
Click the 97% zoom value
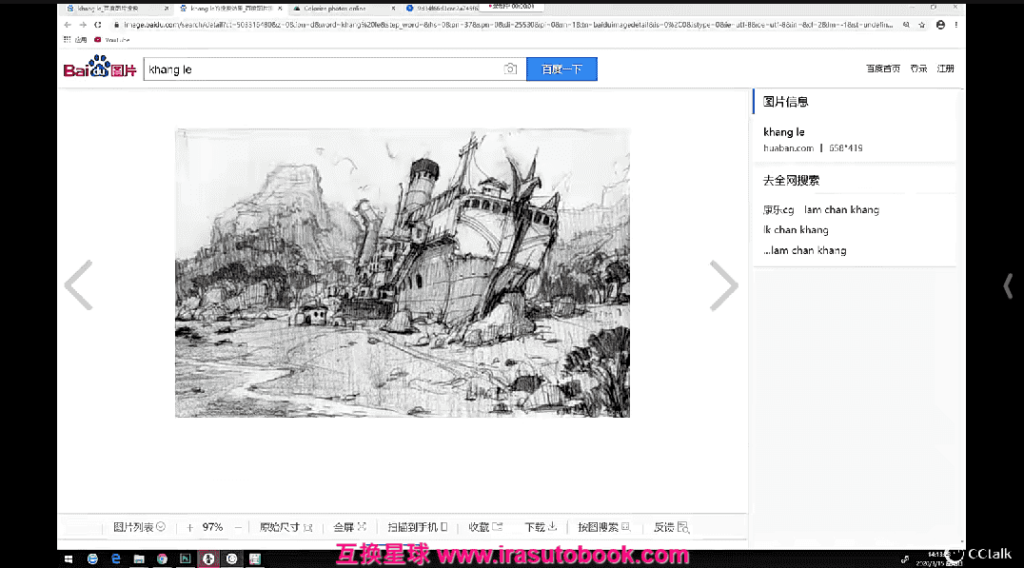click(x=212, y=527)
